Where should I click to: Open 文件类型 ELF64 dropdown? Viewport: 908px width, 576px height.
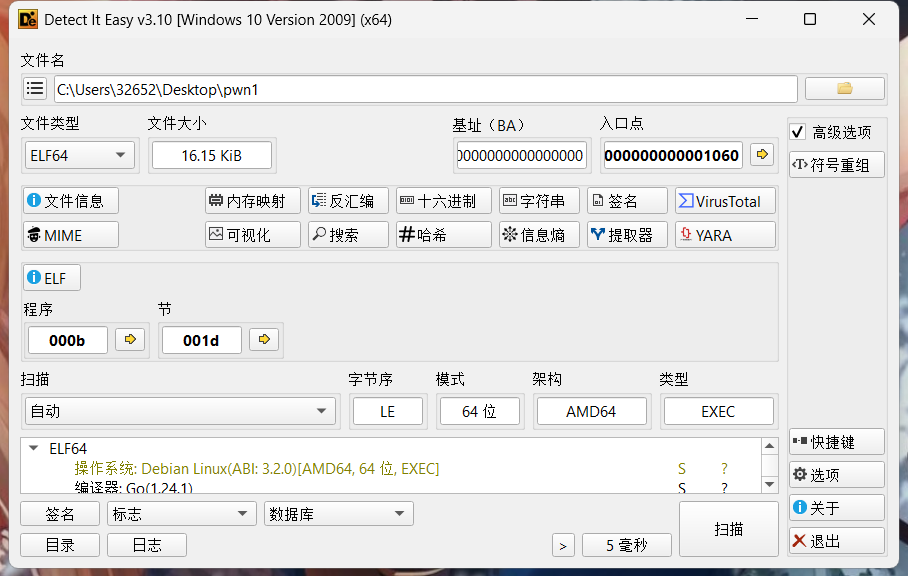79,155
